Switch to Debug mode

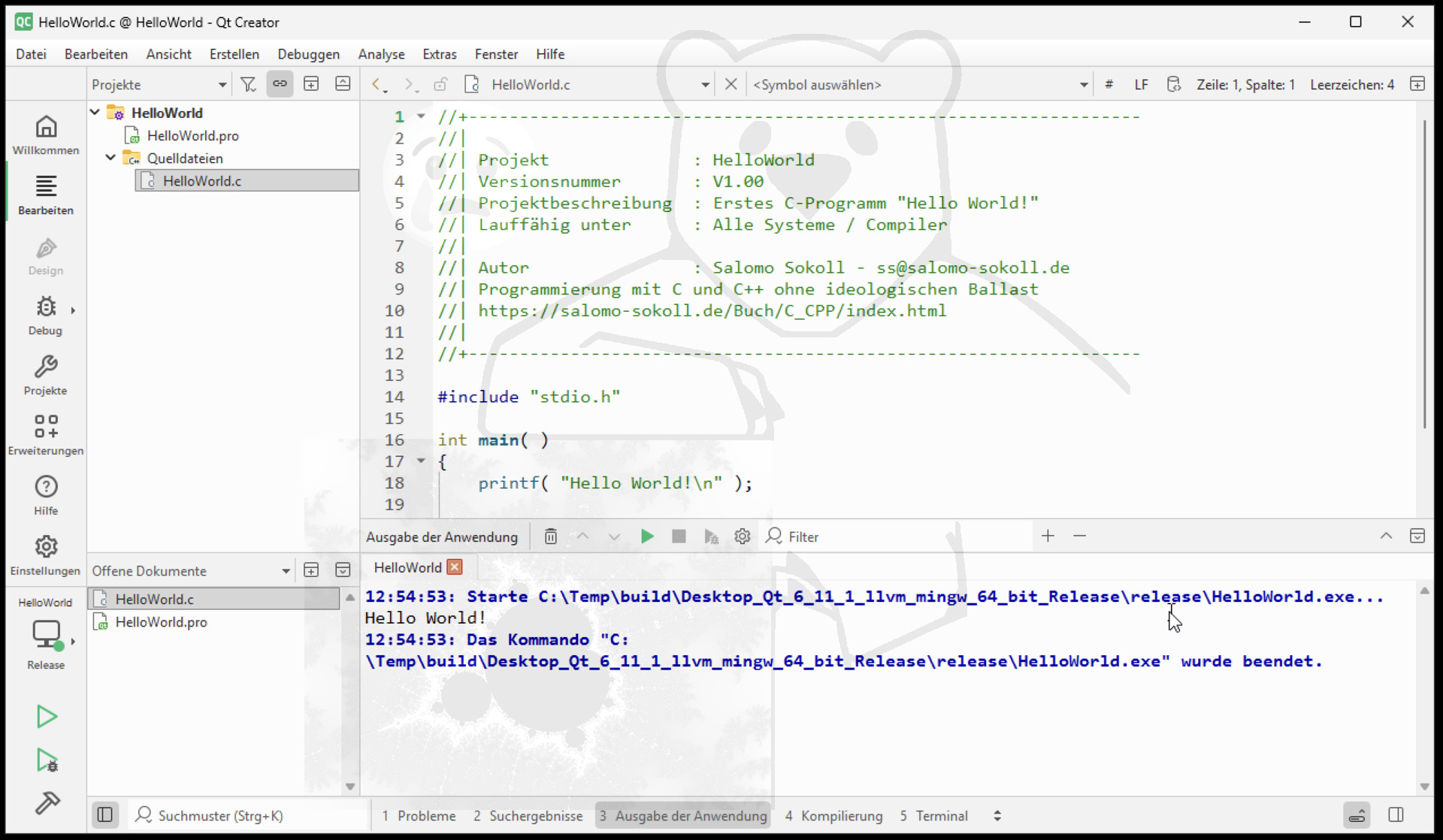point(46,316)
